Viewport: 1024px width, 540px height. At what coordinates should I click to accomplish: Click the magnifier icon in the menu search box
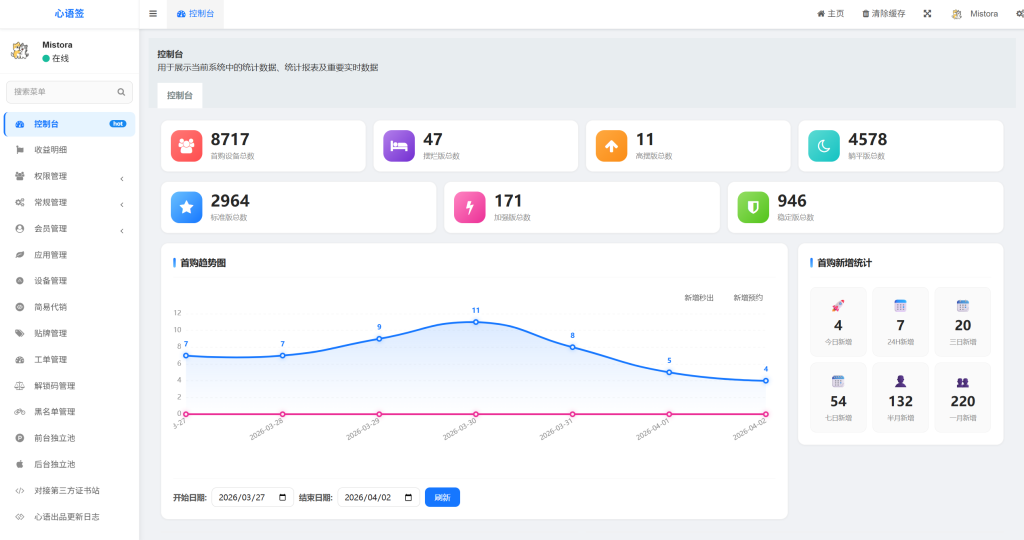click(121, 92)
